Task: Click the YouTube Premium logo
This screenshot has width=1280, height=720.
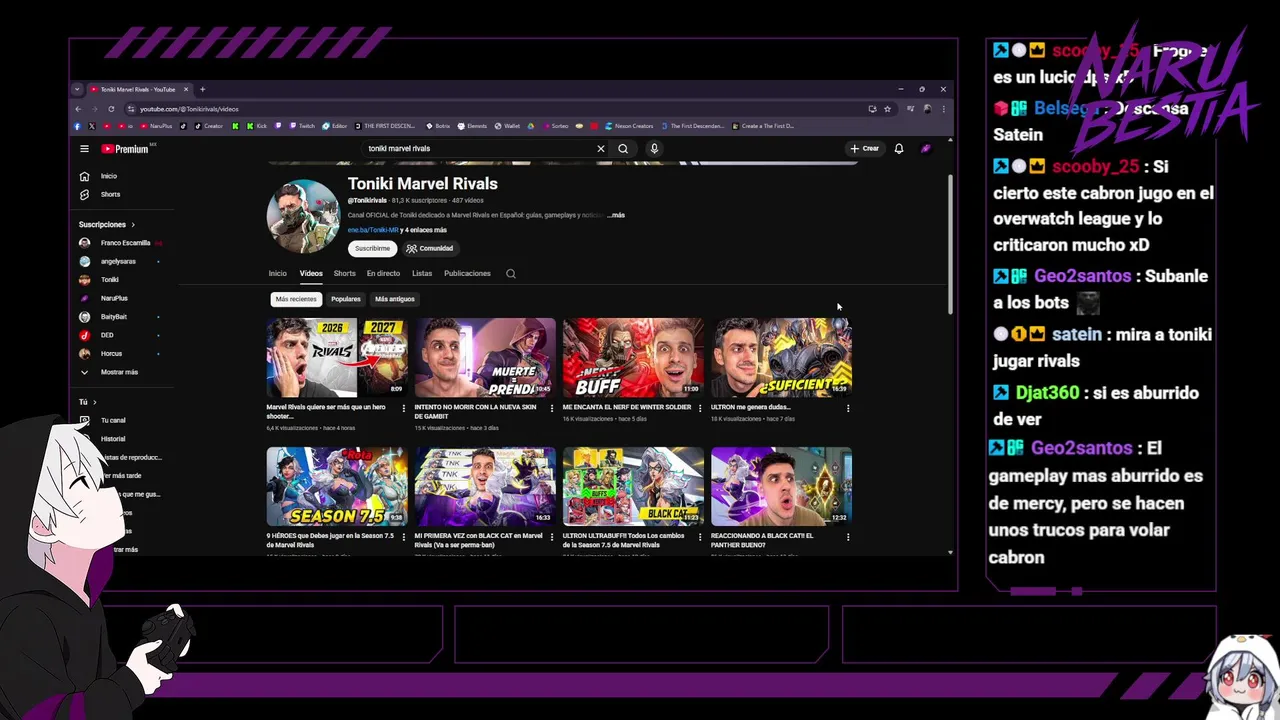Action: [x=125, y=149]
